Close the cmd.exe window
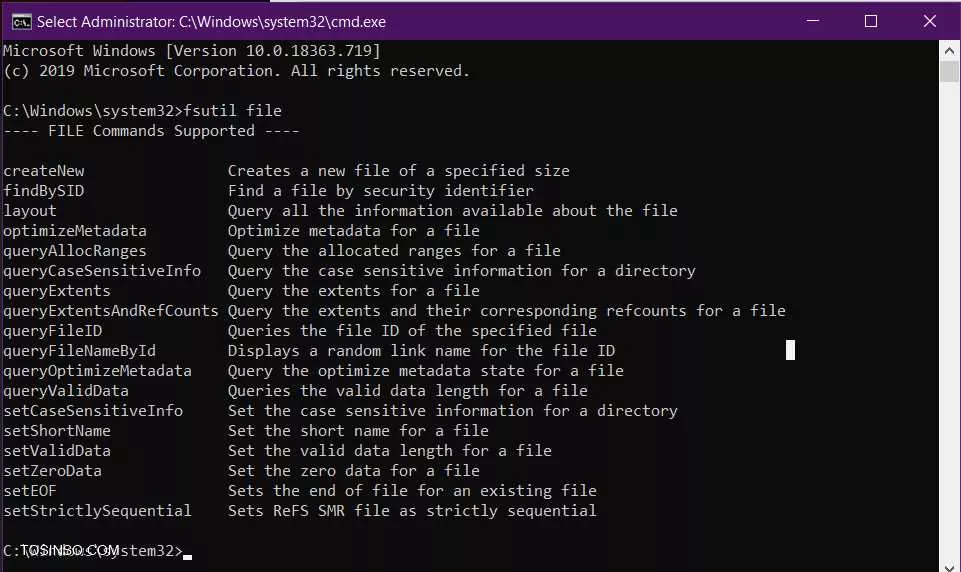Image resolution: width=961 pixels, height=572 pixels. (929, 21)
